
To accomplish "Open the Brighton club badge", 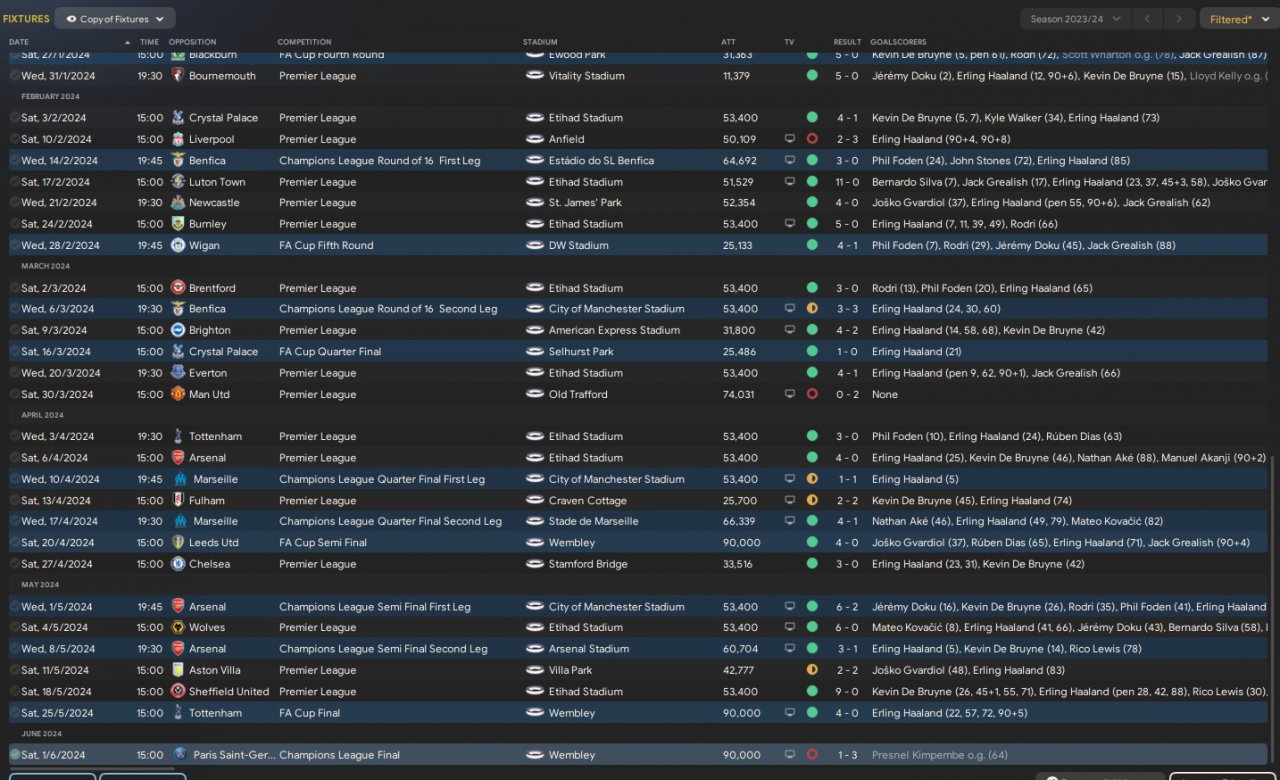I will coord(178,330).
